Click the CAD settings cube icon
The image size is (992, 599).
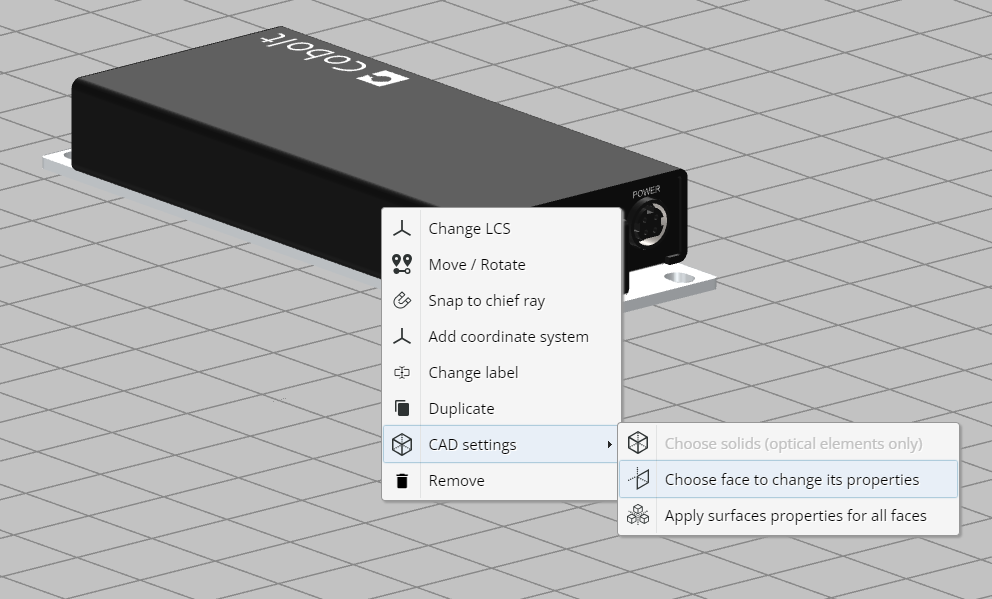pos(402,445)
